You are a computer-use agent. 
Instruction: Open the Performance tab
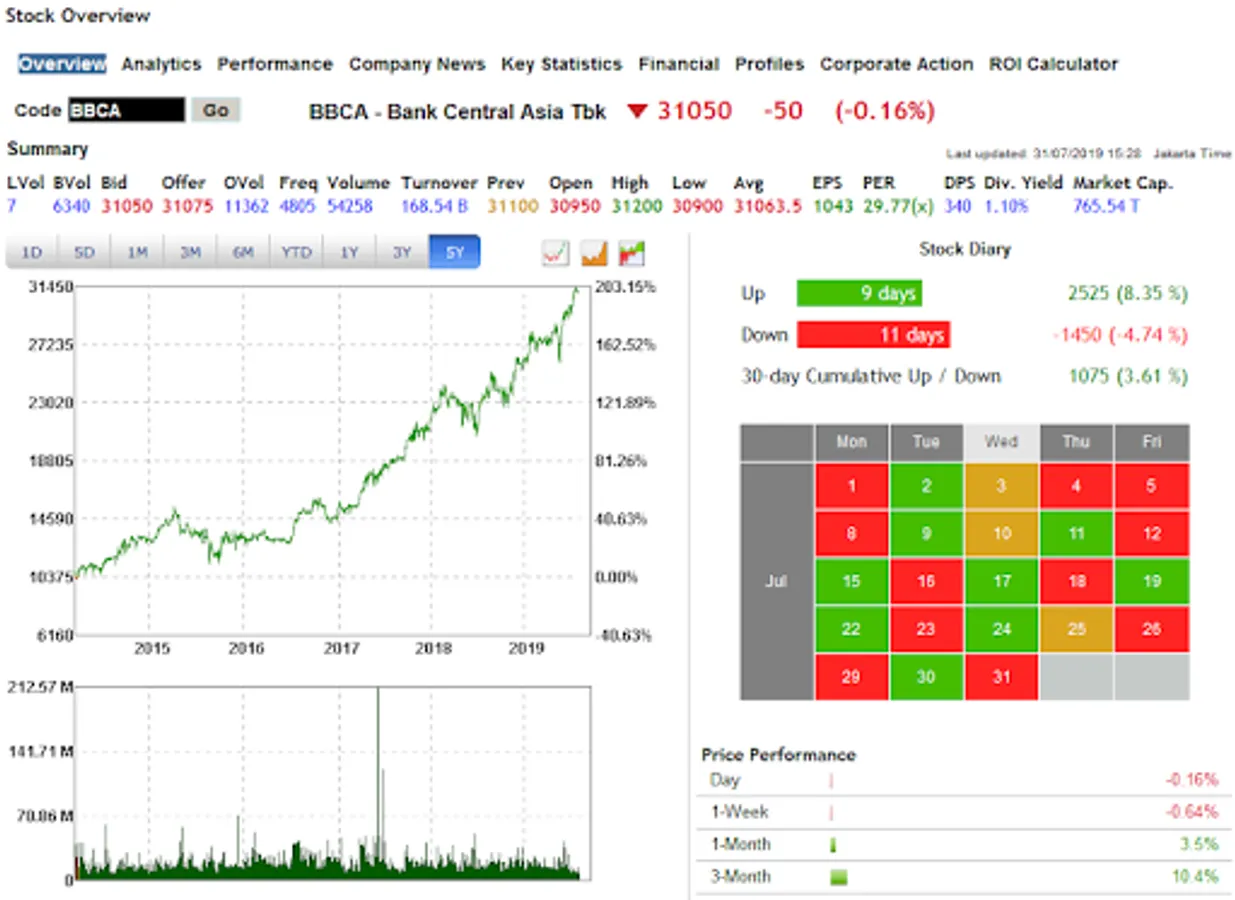[275, 64]
